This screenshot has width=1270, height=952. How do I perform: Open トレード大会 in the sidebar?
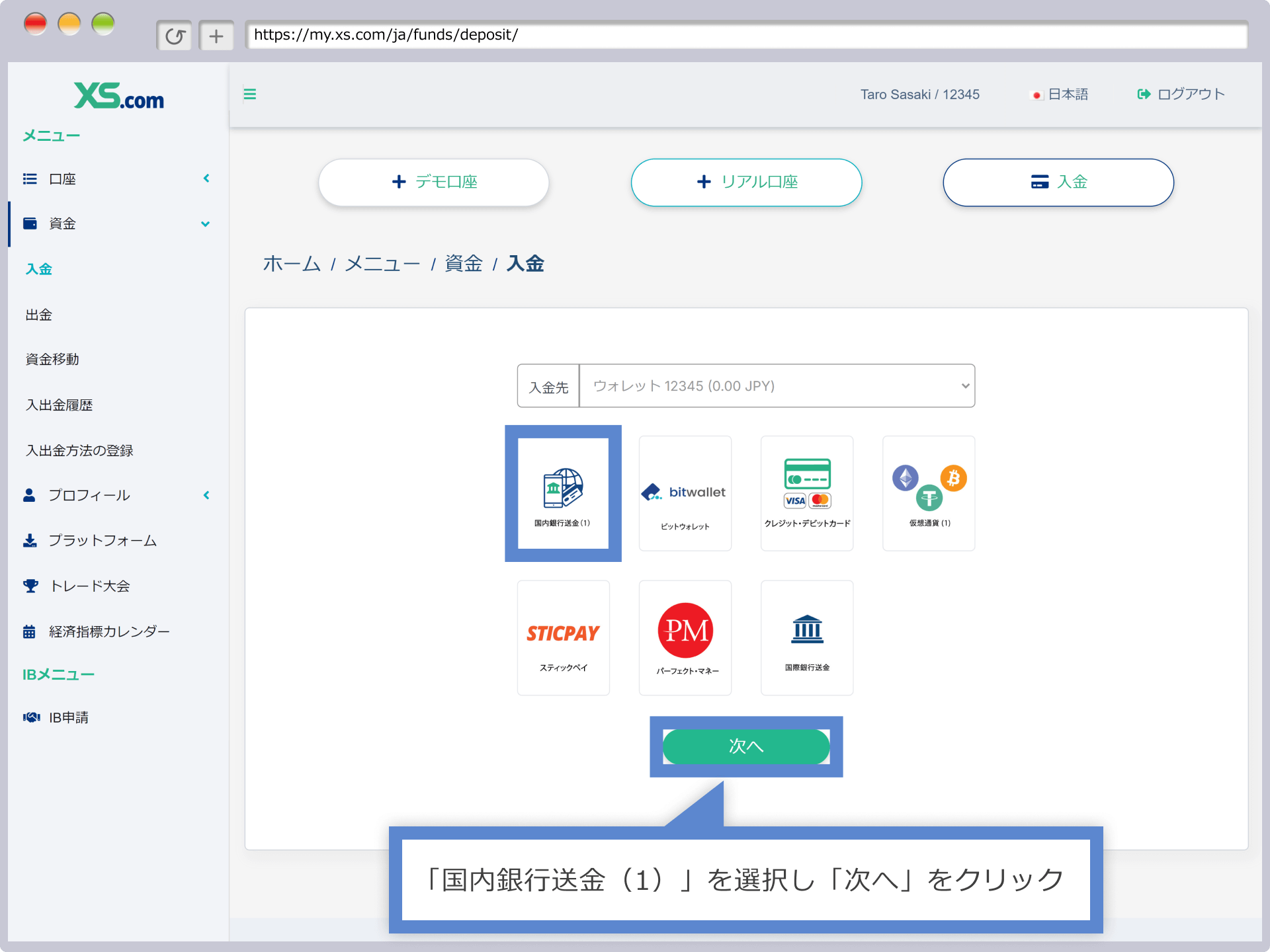point(90,586)
